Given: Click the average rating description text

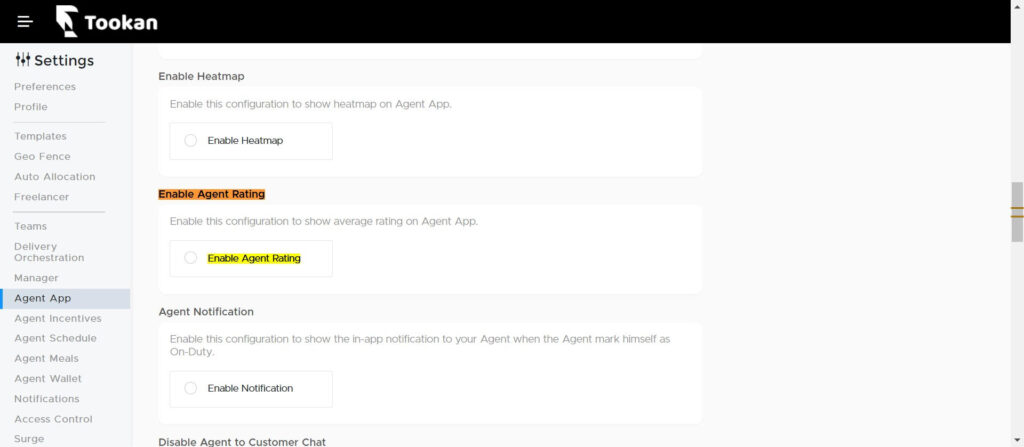Looking at the screenshot, I should (x=324, y=222).
